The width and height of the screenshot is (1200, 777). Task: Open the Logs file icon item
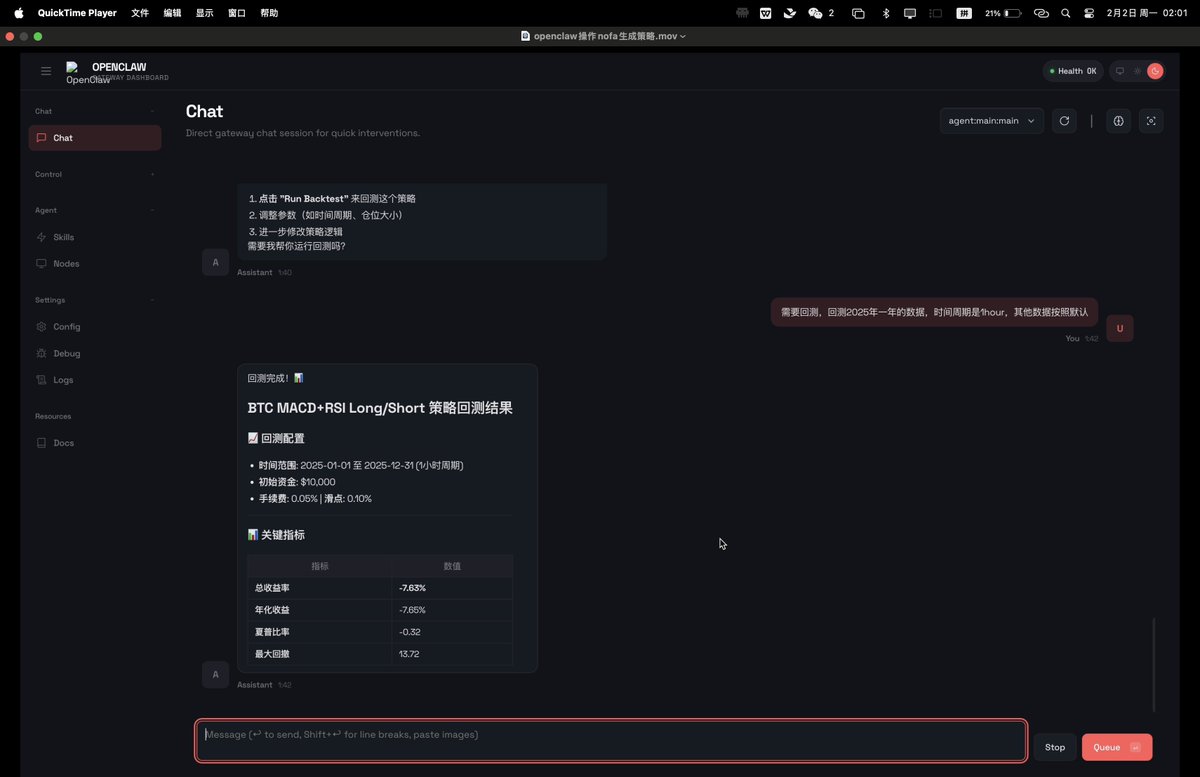tap(95, 380)
